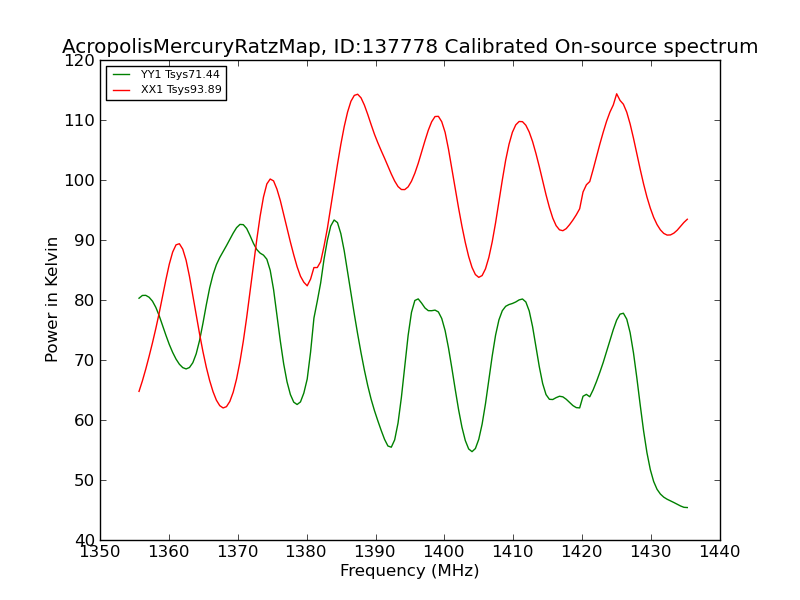Screen dimensions: 800x600
Task: Click the x-axis tick label 1430
Action: pos(651,552)
